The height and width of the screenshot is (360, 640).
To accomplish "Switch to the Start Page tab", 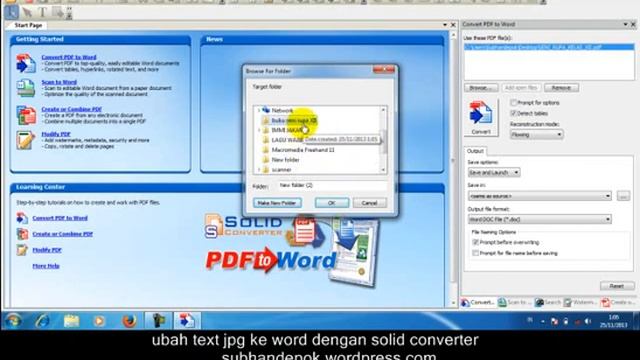I will pyautogui.click(x=28, y=25).
